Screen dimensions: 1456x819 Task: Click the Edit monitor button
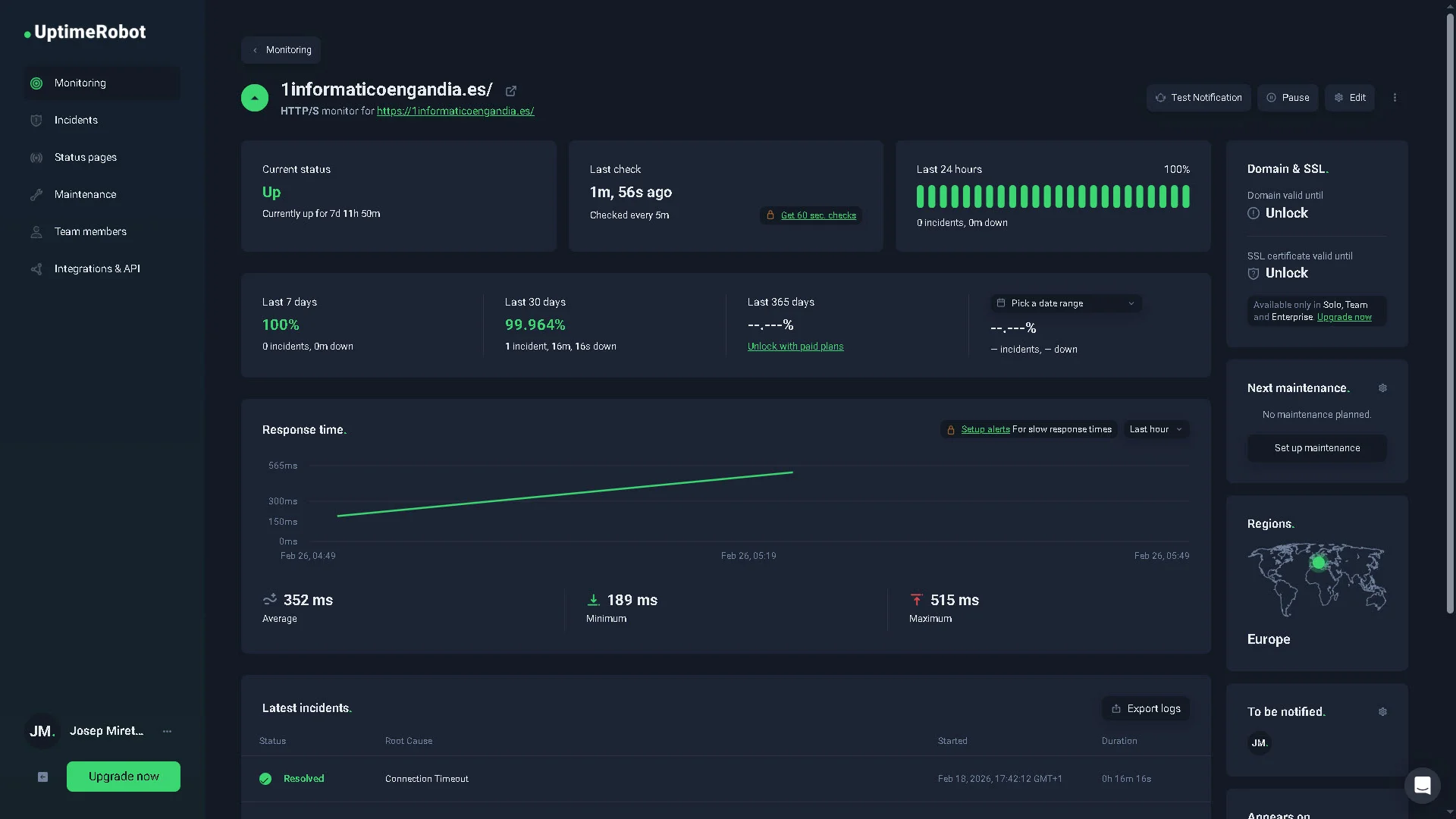1350,98
